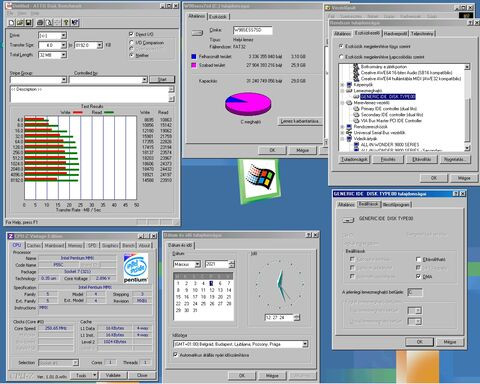
Task: Select GENERIC IDE DISK TYPE00 in device tree
Action: pyautogui.click(x=388, y=97)
